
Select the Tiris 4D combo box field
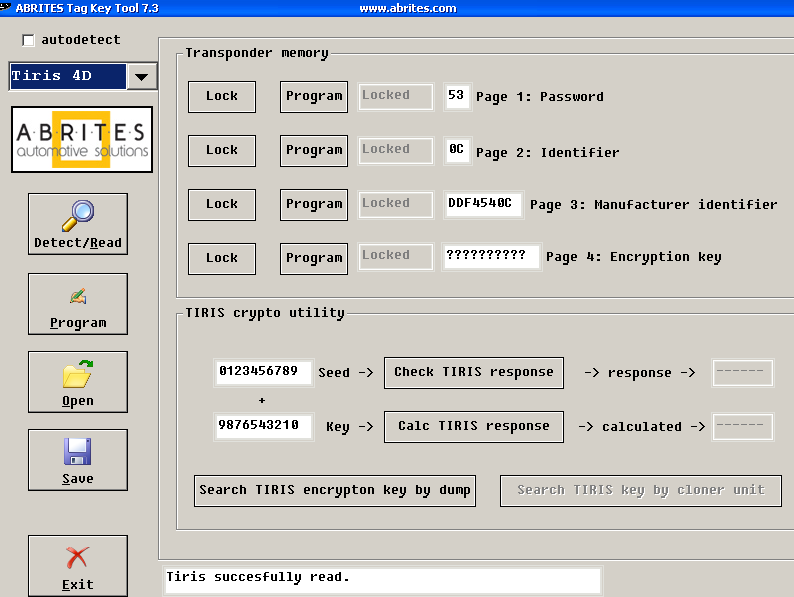click(68, 76)
